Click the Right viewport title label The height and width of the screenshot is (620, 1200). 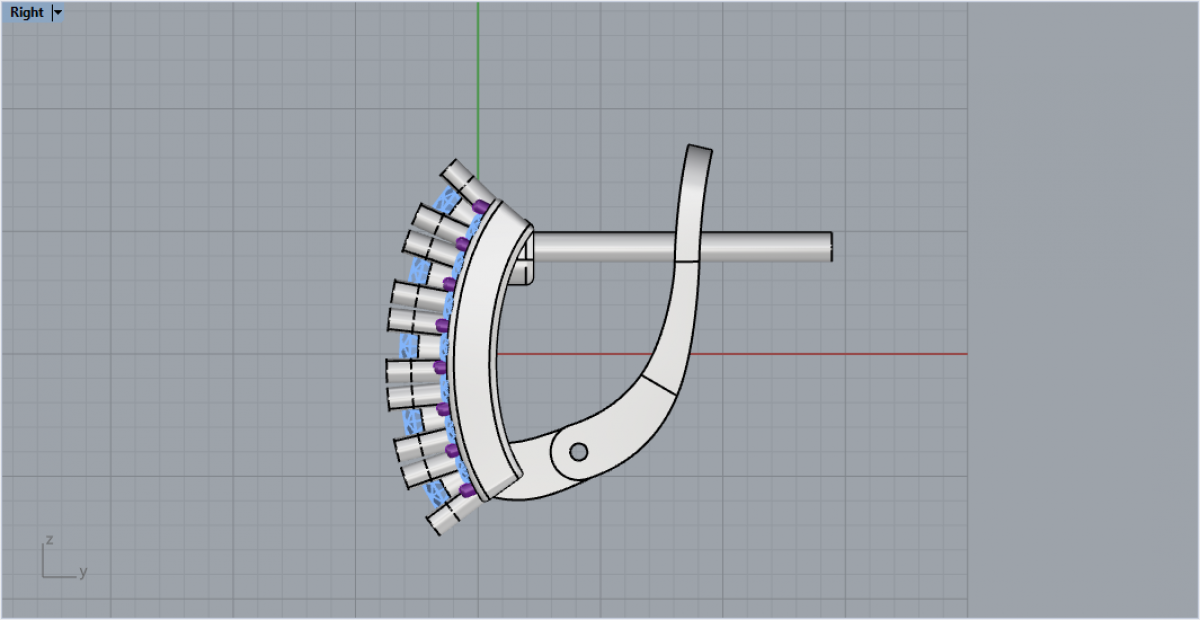coord(27,13)
